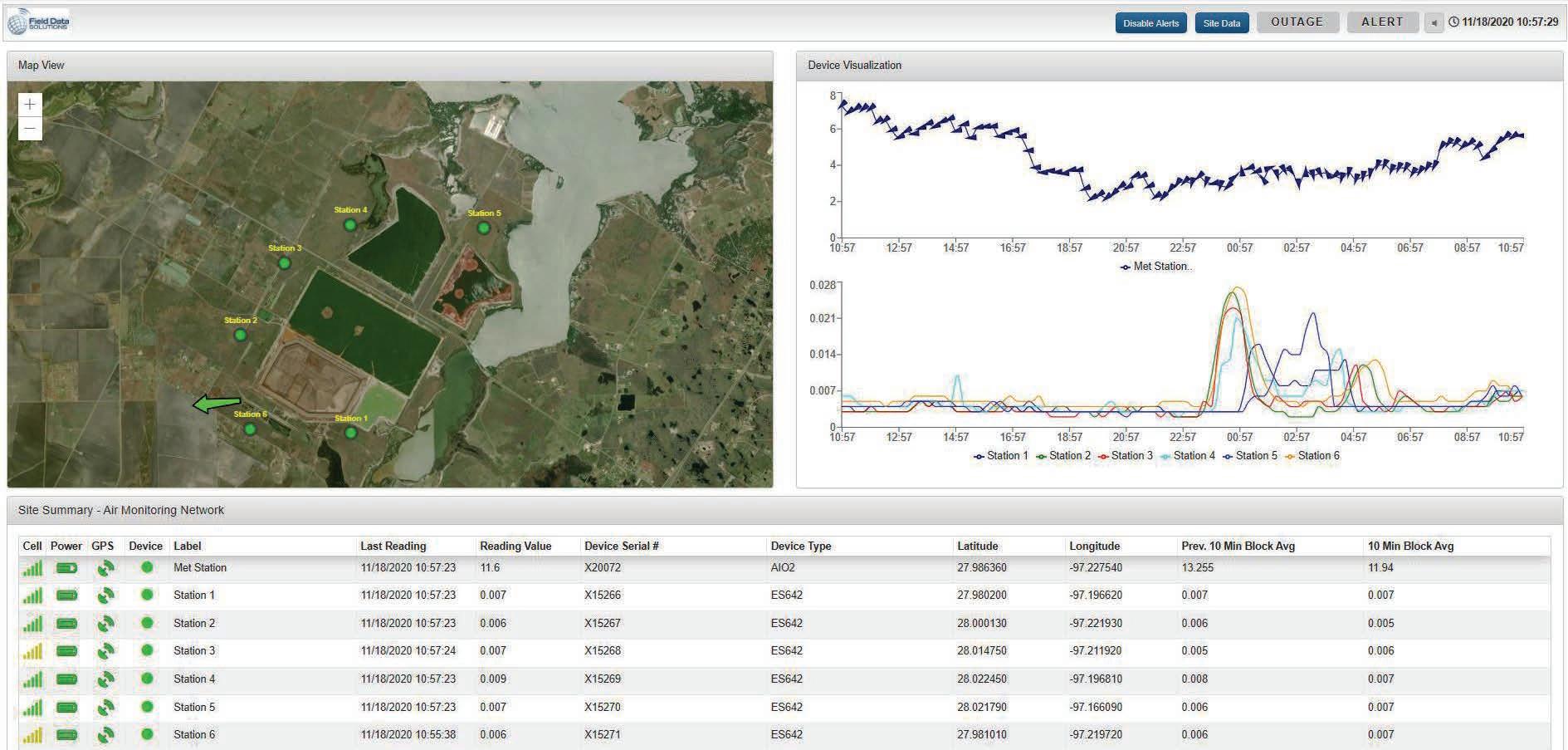1568x750 pixels.
Task: Click the green device status dot for Station 3
Action: pyautogui.click(x=146, y=650)
